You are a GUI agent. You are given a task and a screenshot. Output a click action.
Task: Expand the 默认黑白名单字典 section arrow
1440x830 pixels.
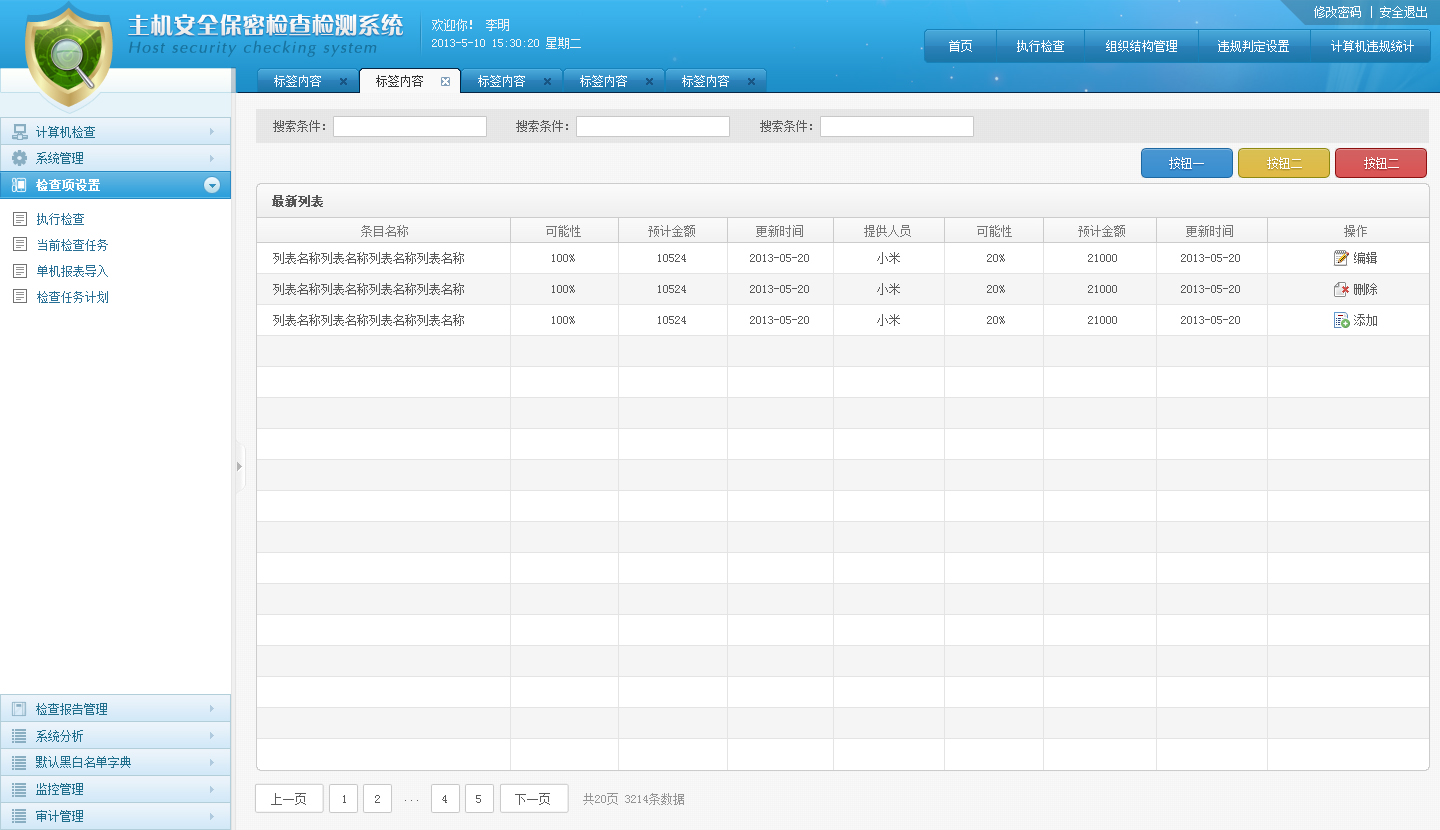point(212,762)
